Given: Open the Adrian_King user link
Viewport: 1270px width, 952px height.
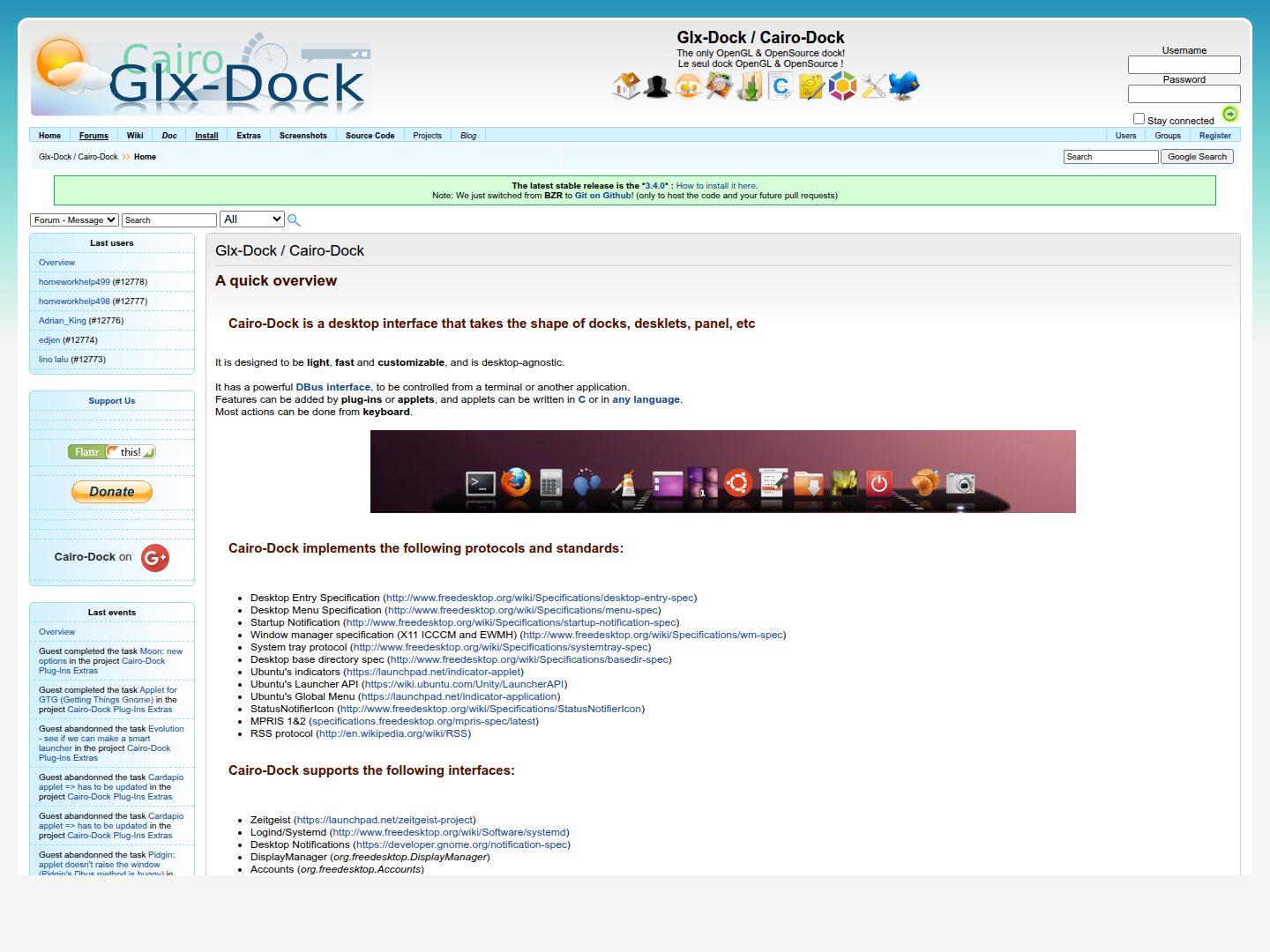Looking at the screenshot, I should click(x=63, y=321).
